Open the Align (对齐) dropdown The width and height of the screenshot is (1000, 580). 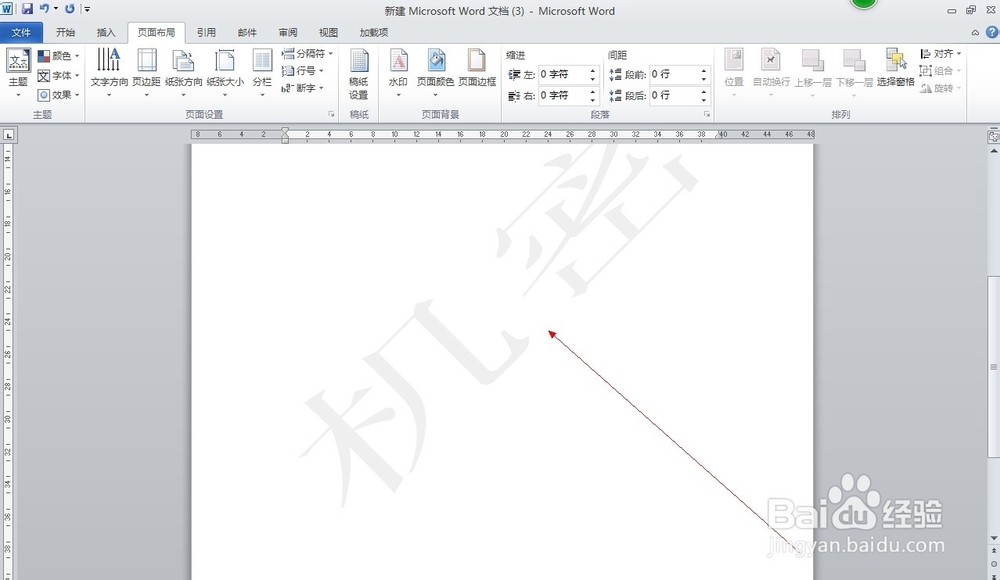pos(940,55)
